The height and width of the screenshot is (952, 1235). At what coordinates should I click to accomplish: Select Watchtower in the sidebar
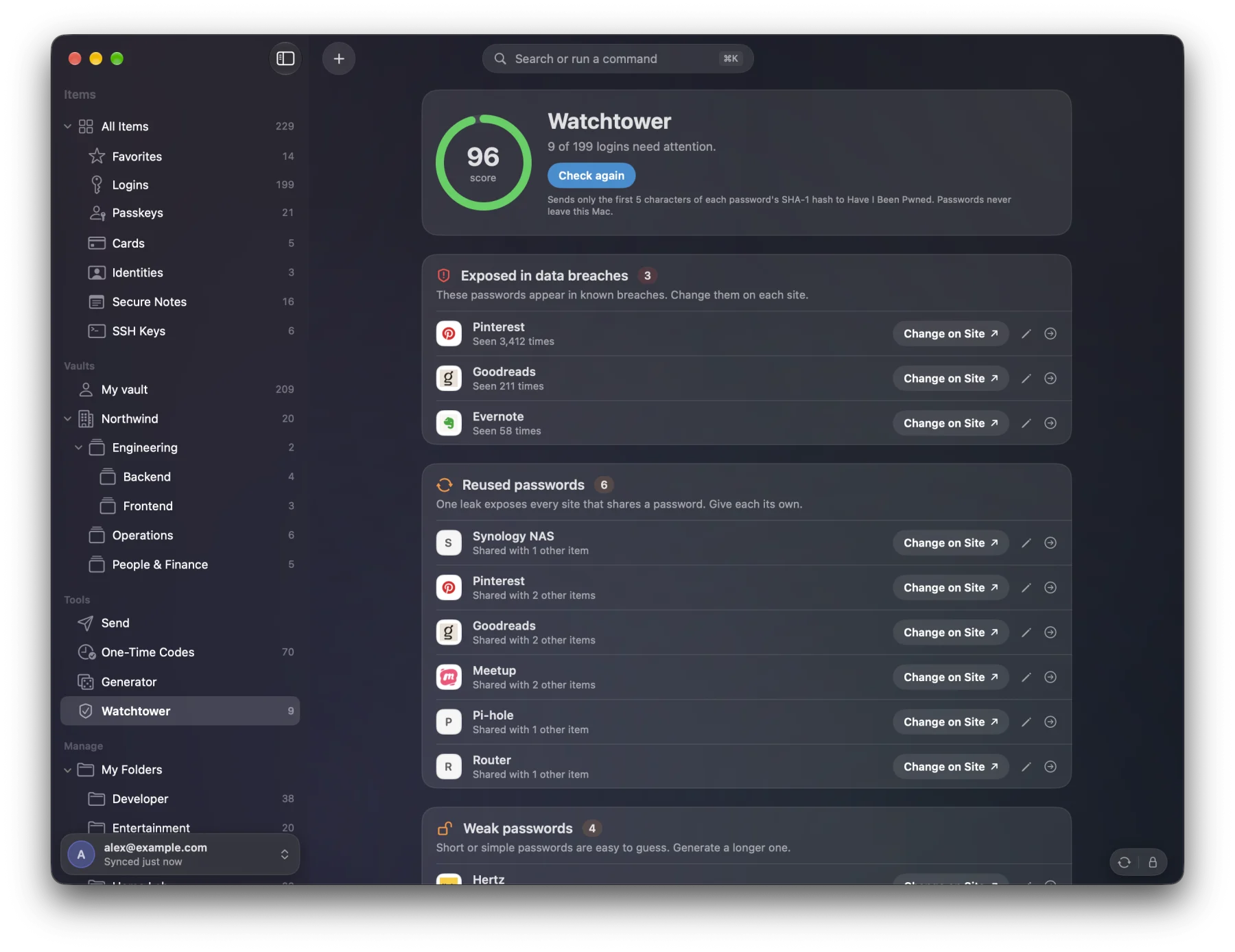pyautogui.click(x=180, y=711)
